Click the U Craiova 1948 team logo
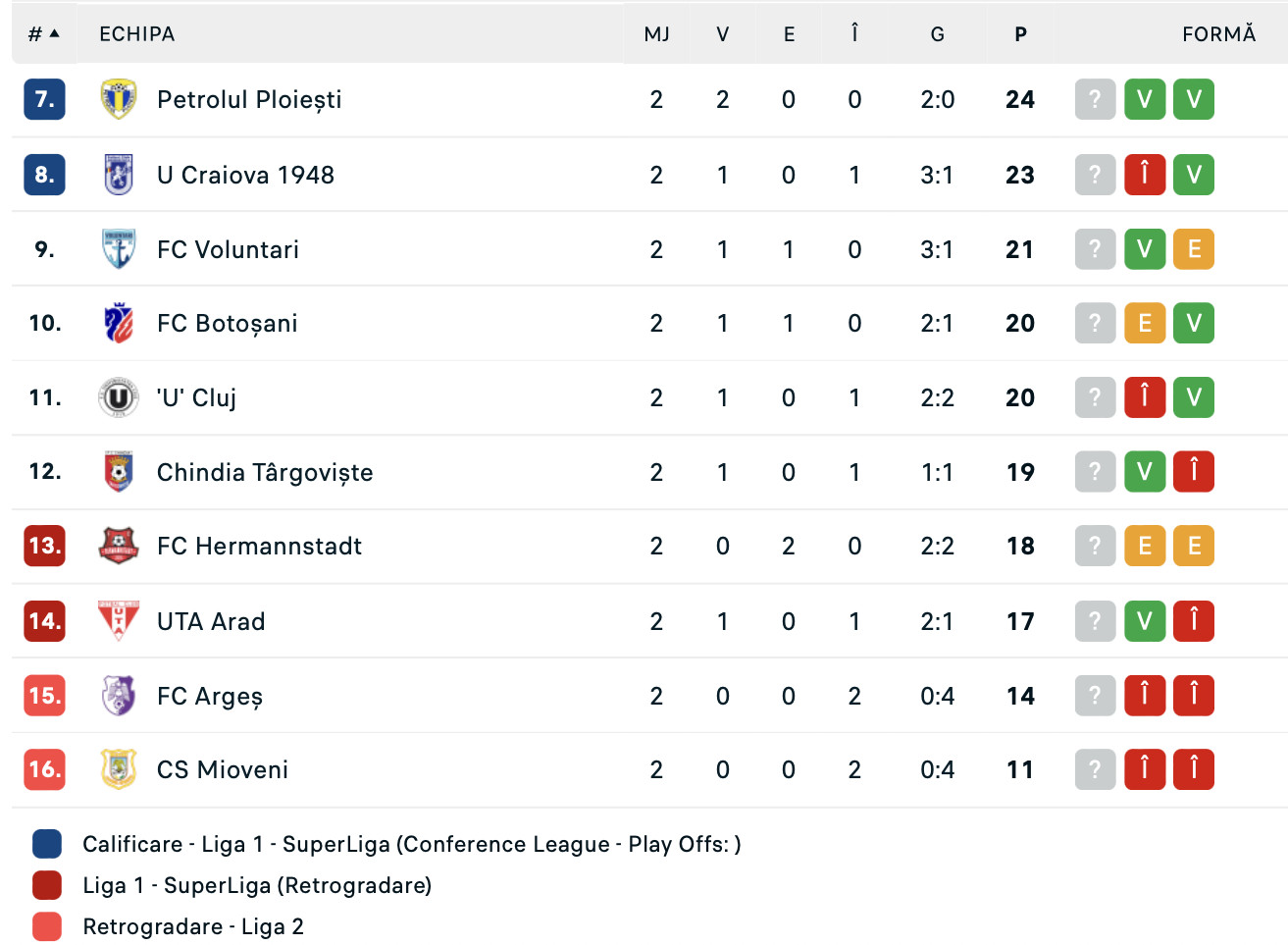Viewport: 1288px width, 945px height. tap(119, 175)
